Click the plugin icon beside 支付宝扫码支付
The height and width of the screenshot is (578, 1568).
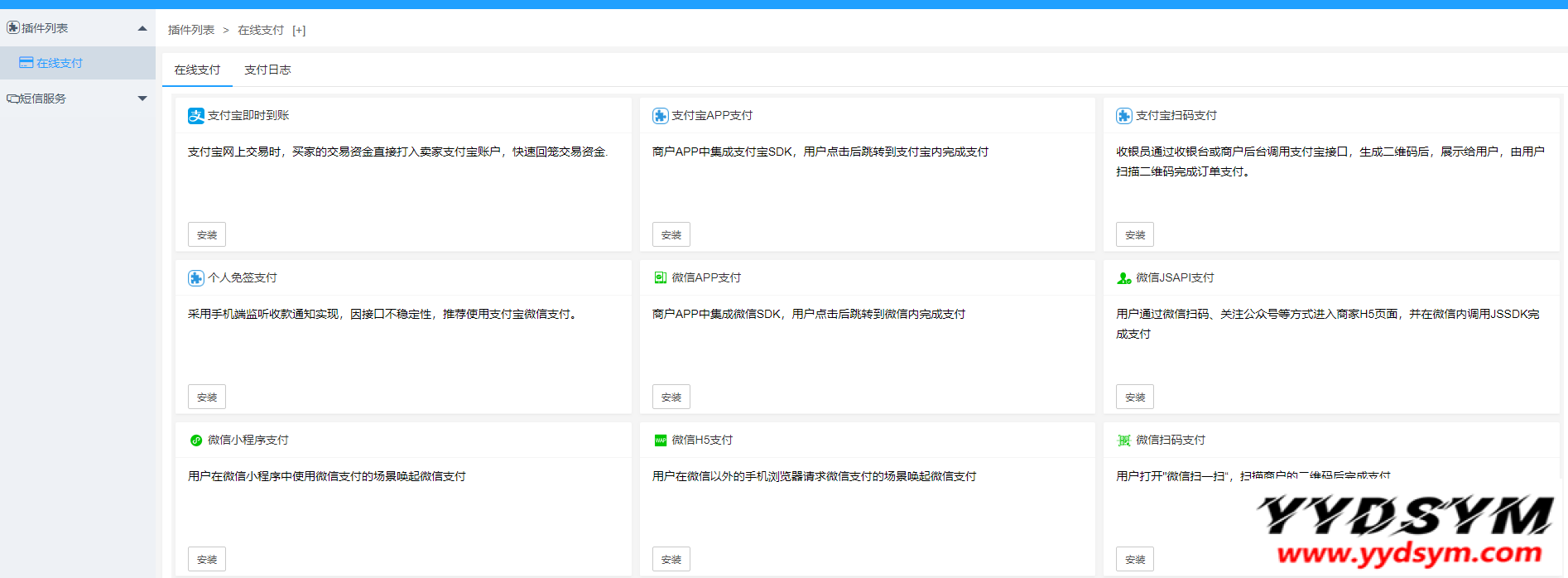coord(1123,116)
